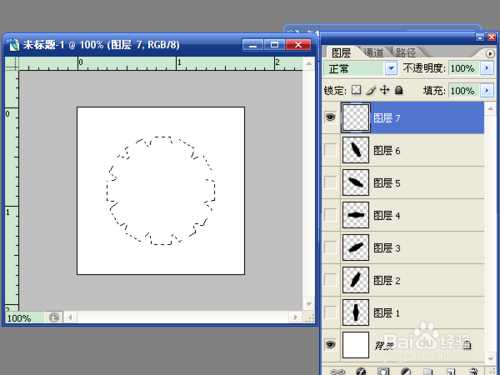Click the 图层 3 layer thumbnail
Viewport: 500px width, 375px height.
coord(355,247)
